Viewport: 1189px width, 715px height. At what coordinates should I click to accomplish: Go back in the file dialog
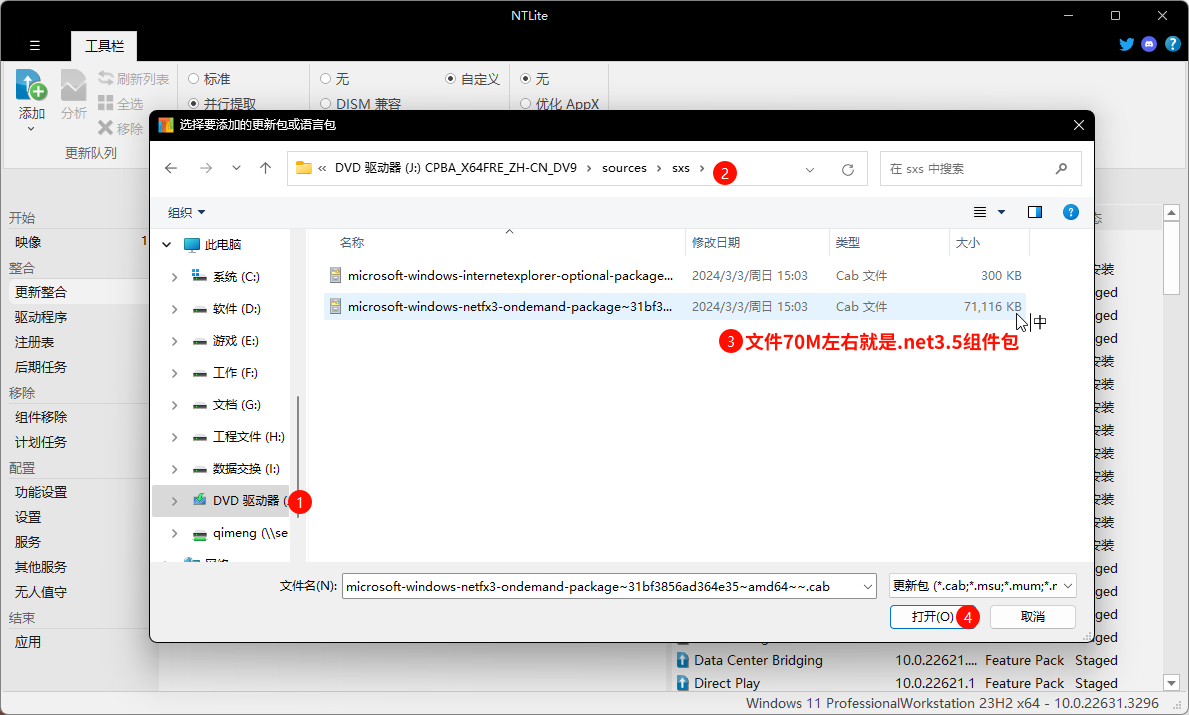pos(171,168)
